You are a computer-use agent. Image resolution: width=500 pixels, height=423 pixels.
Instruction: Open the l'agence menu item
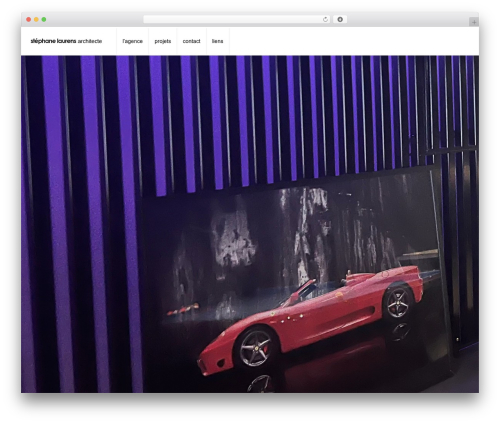(132, 41)
